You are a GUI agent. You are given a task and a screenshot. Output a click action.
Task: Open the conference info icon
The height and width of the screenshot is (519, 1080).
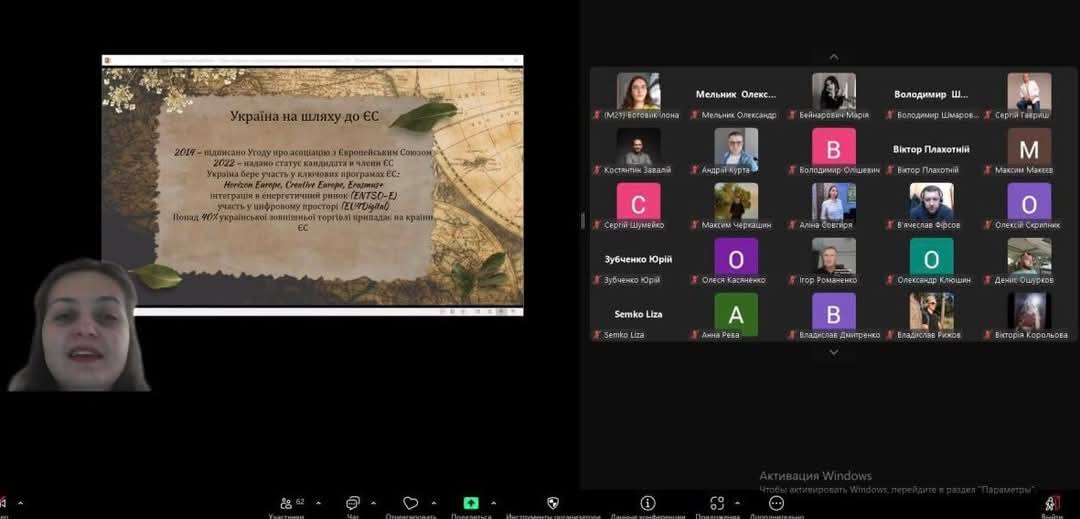tap(647, 503)
